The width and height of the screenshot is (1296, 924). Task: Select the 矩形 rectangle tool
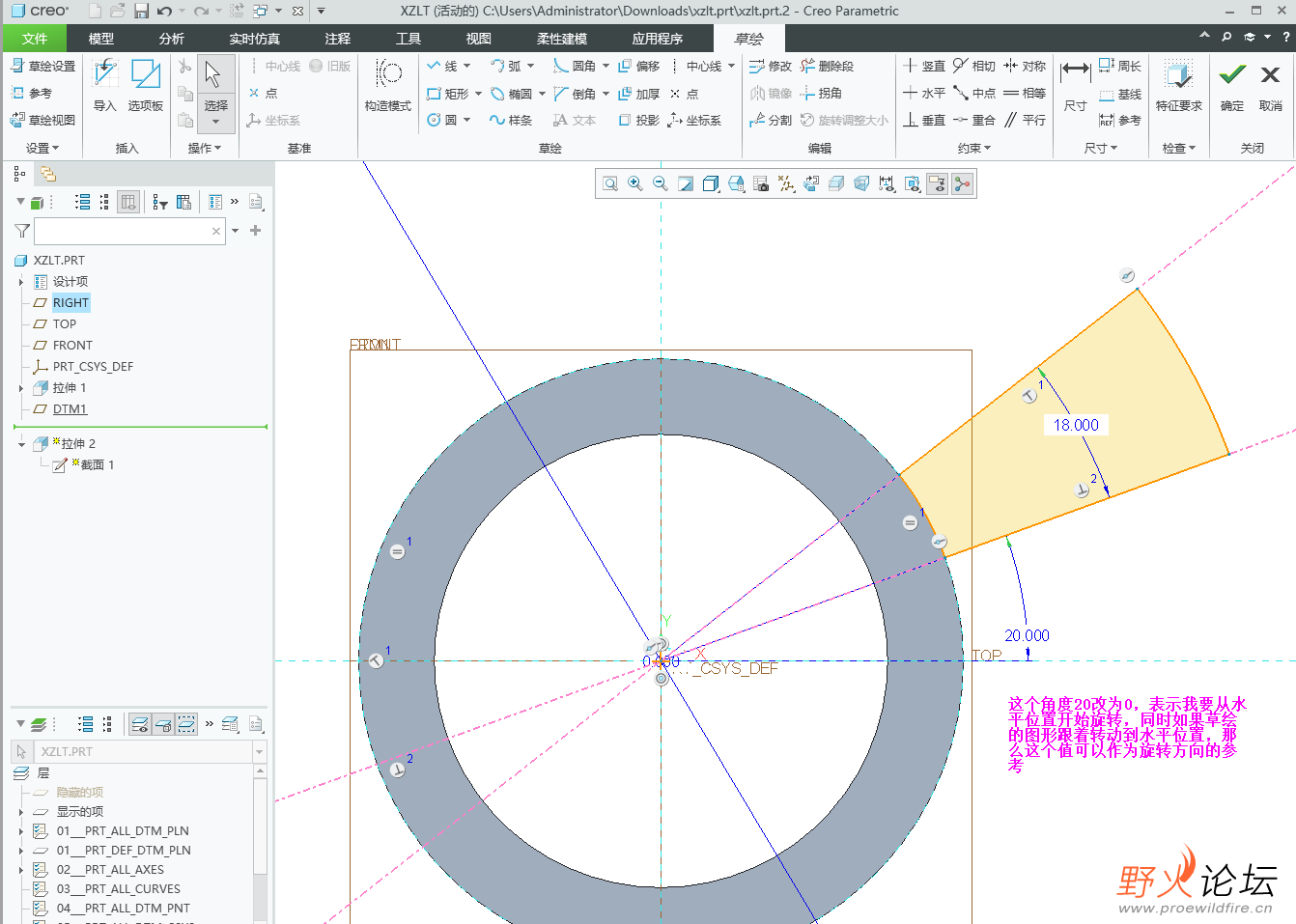click(x=448, y=94)
